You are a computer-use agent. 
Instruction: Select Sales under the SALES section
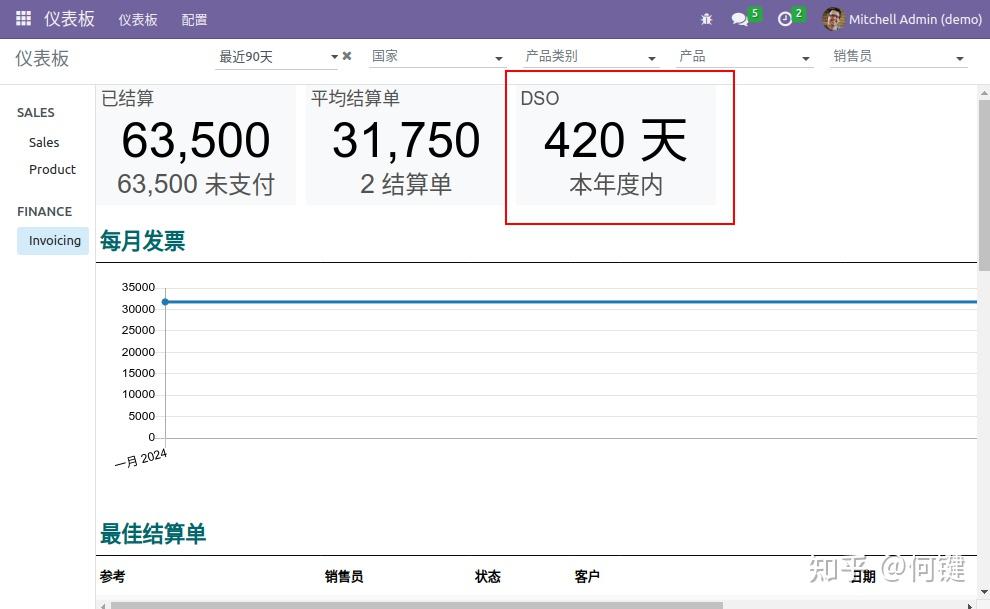(x=44, y=142)
